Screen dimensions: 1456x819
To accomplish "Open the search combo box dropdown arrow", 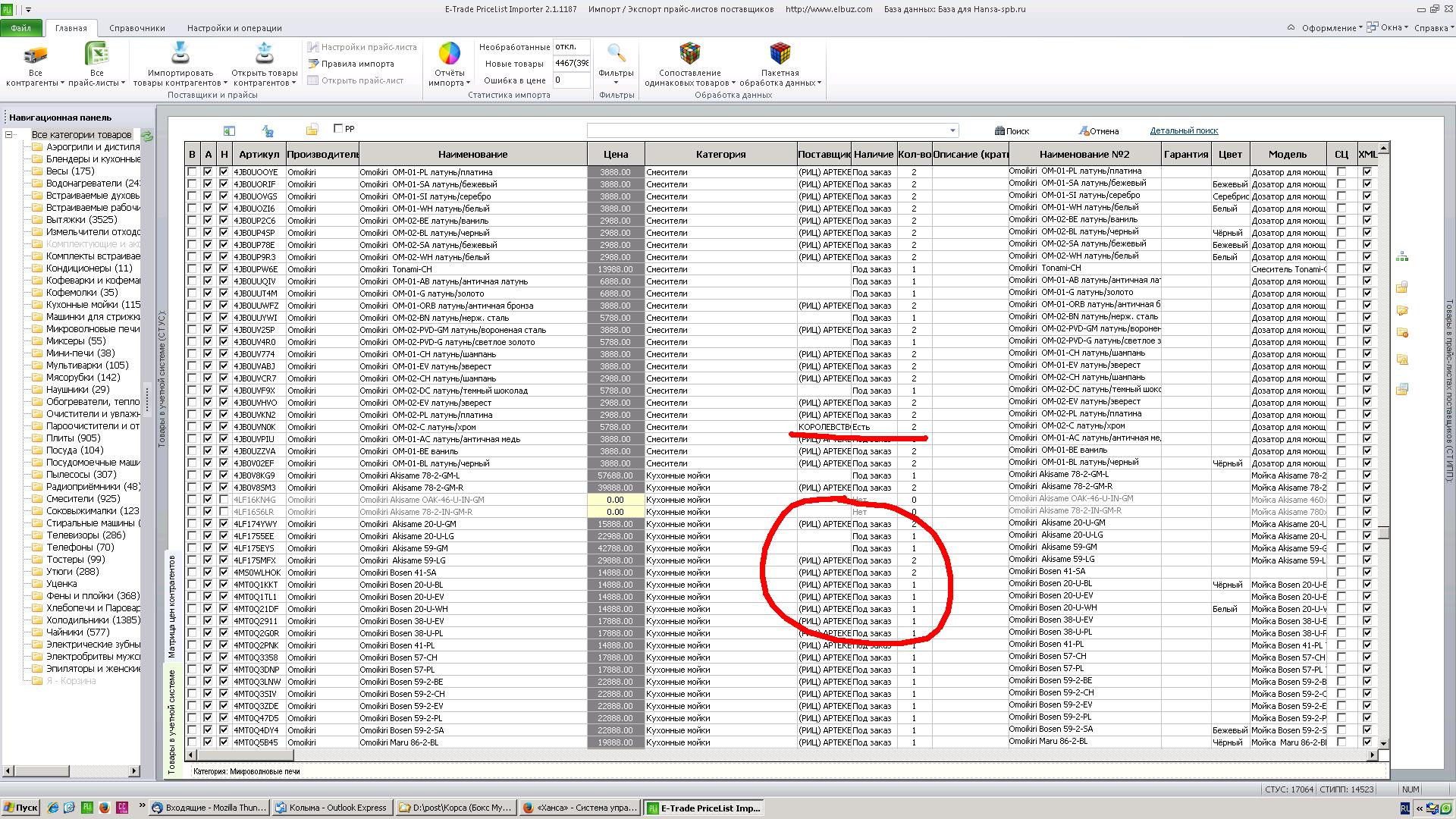I will coord(952,130).
